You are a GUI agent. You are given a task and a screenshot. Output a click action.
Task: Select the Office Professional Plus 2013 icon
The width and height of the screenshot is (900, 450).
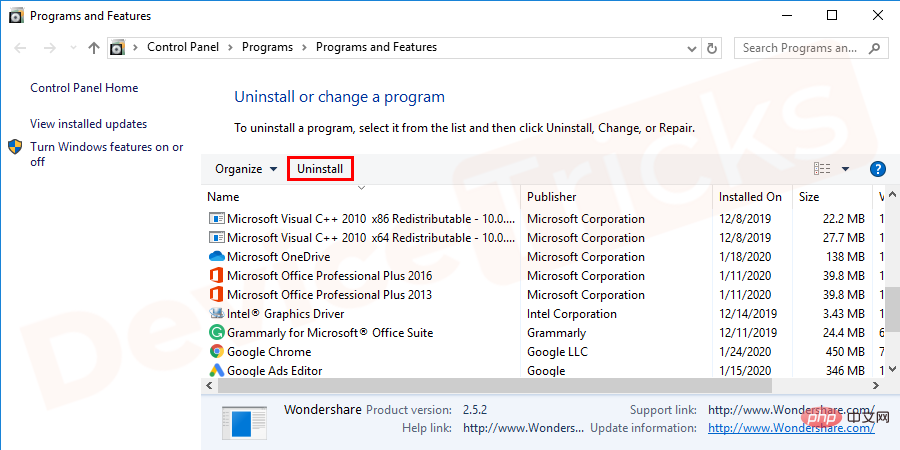[216, 294]
